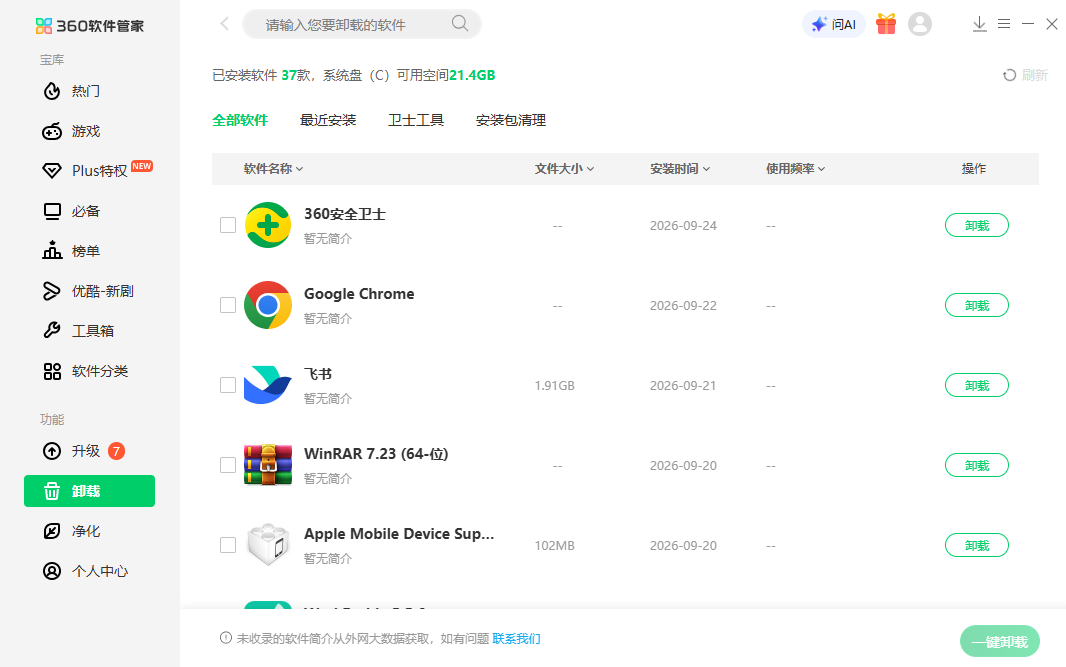
Task: Open the downloads icon
Action: point(979,24)
